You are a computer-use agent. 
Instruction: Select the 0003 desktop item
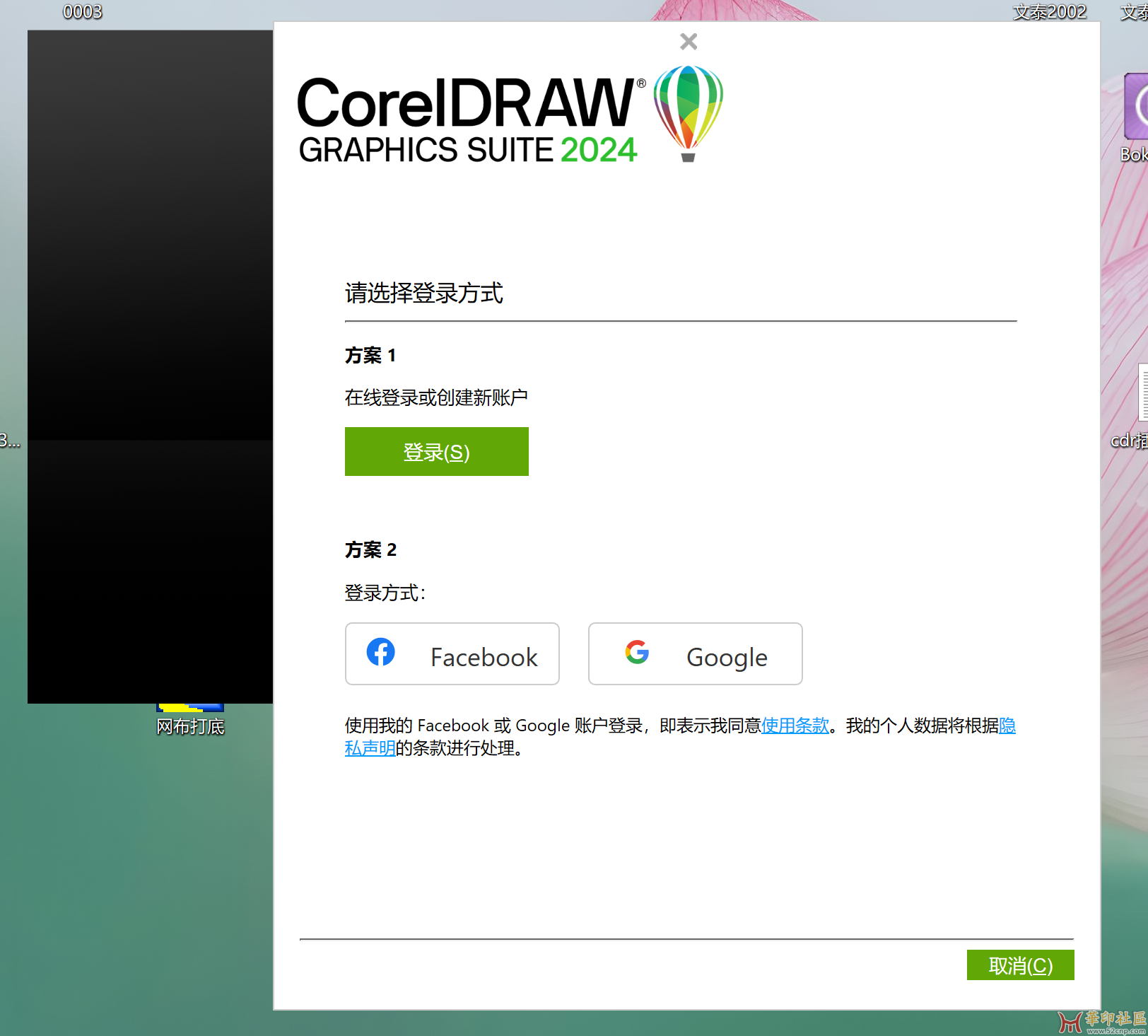coord(83,11)
